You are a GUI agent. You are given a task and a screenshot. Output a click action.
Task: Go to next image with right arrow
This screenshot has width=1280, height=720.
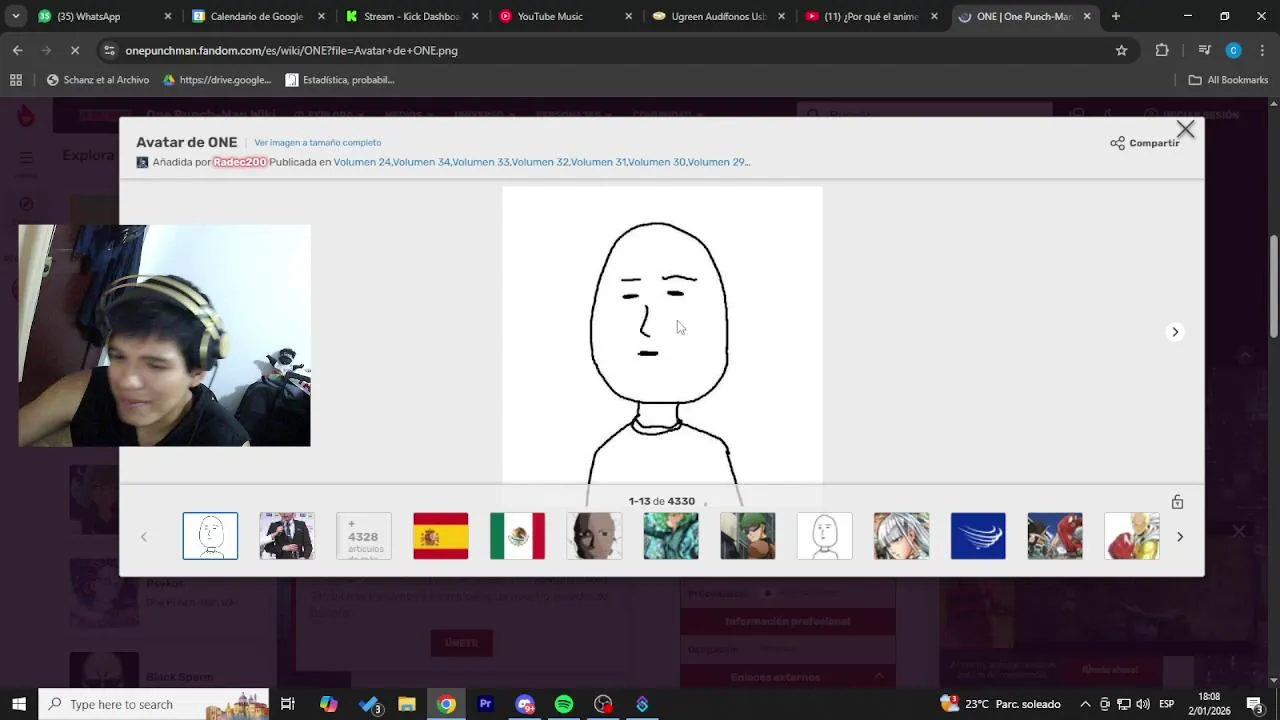(x=1175, y=332)
